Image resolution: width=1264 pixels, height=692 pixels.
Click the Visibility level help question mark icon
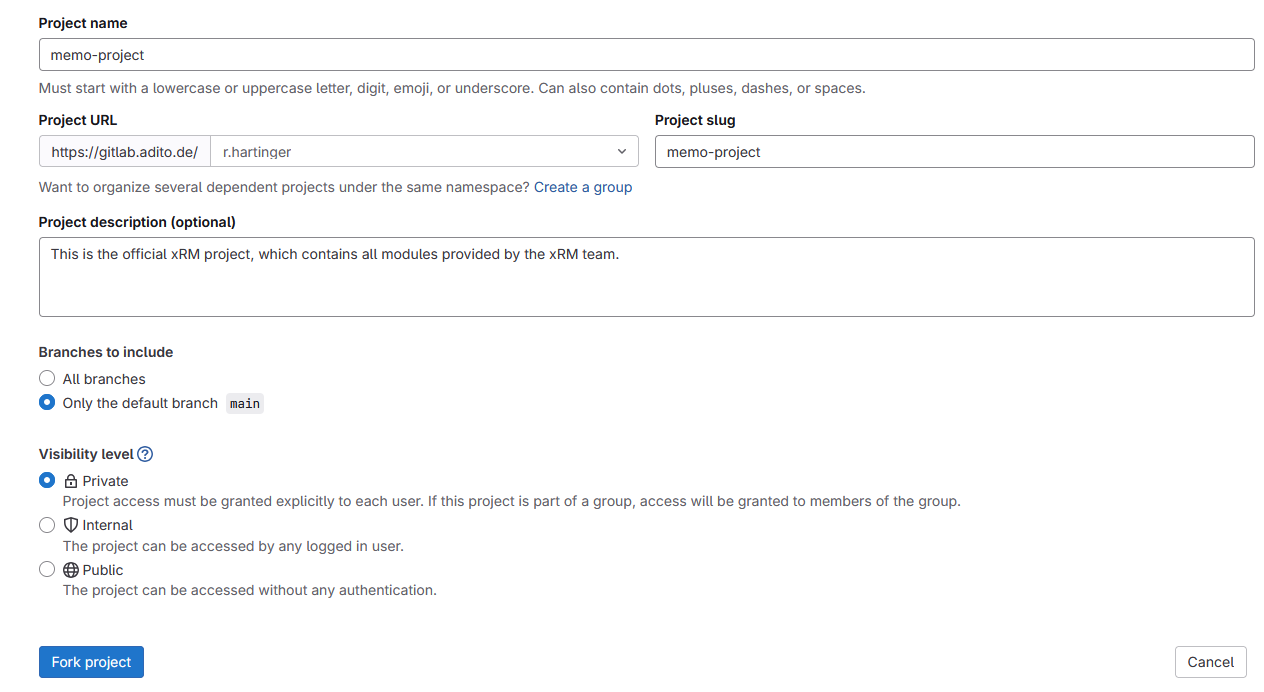point(145,454)
